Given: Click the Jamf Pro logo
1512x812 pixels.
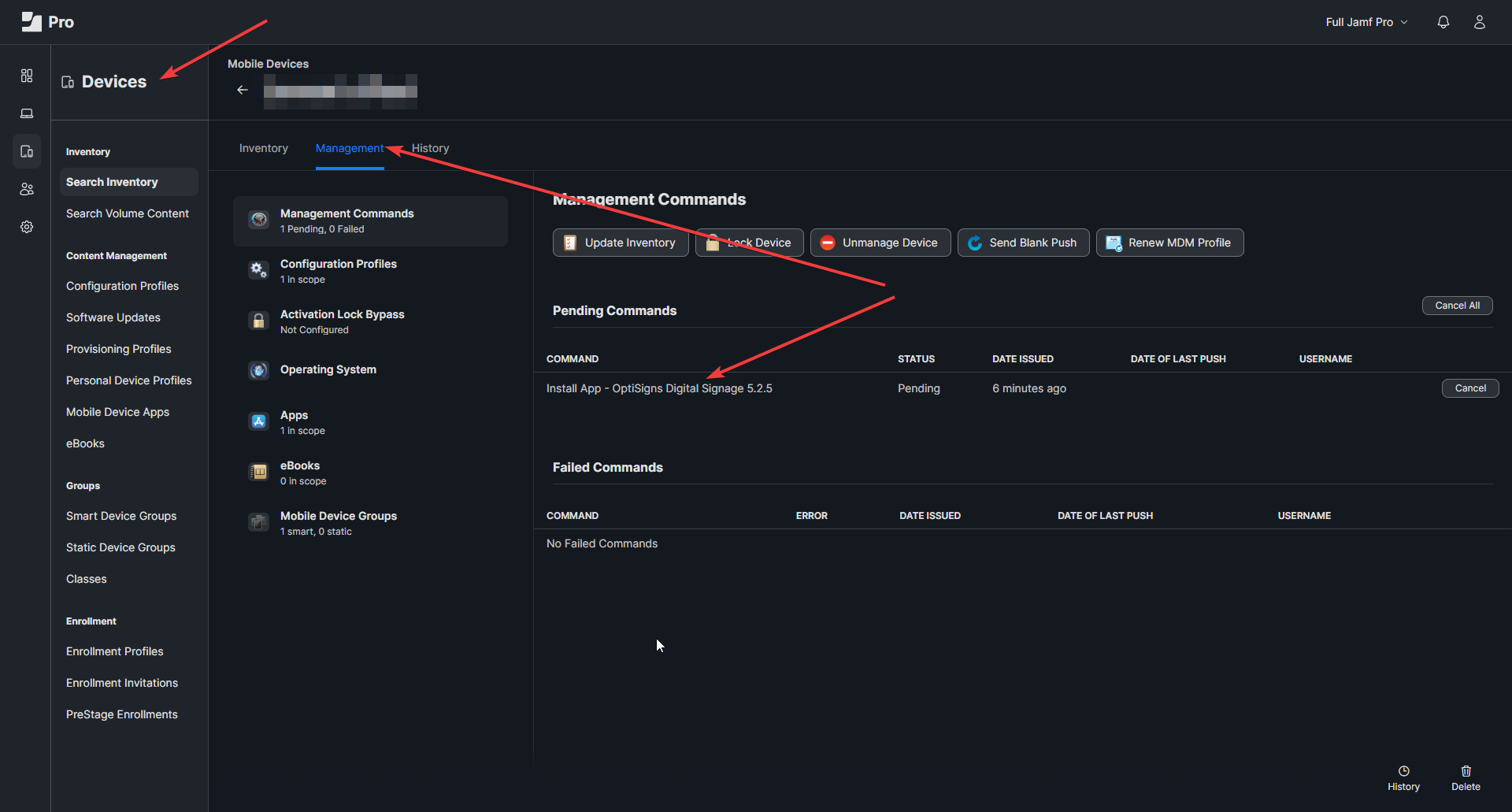Looking at the screenshot, I should click(47, 22).
